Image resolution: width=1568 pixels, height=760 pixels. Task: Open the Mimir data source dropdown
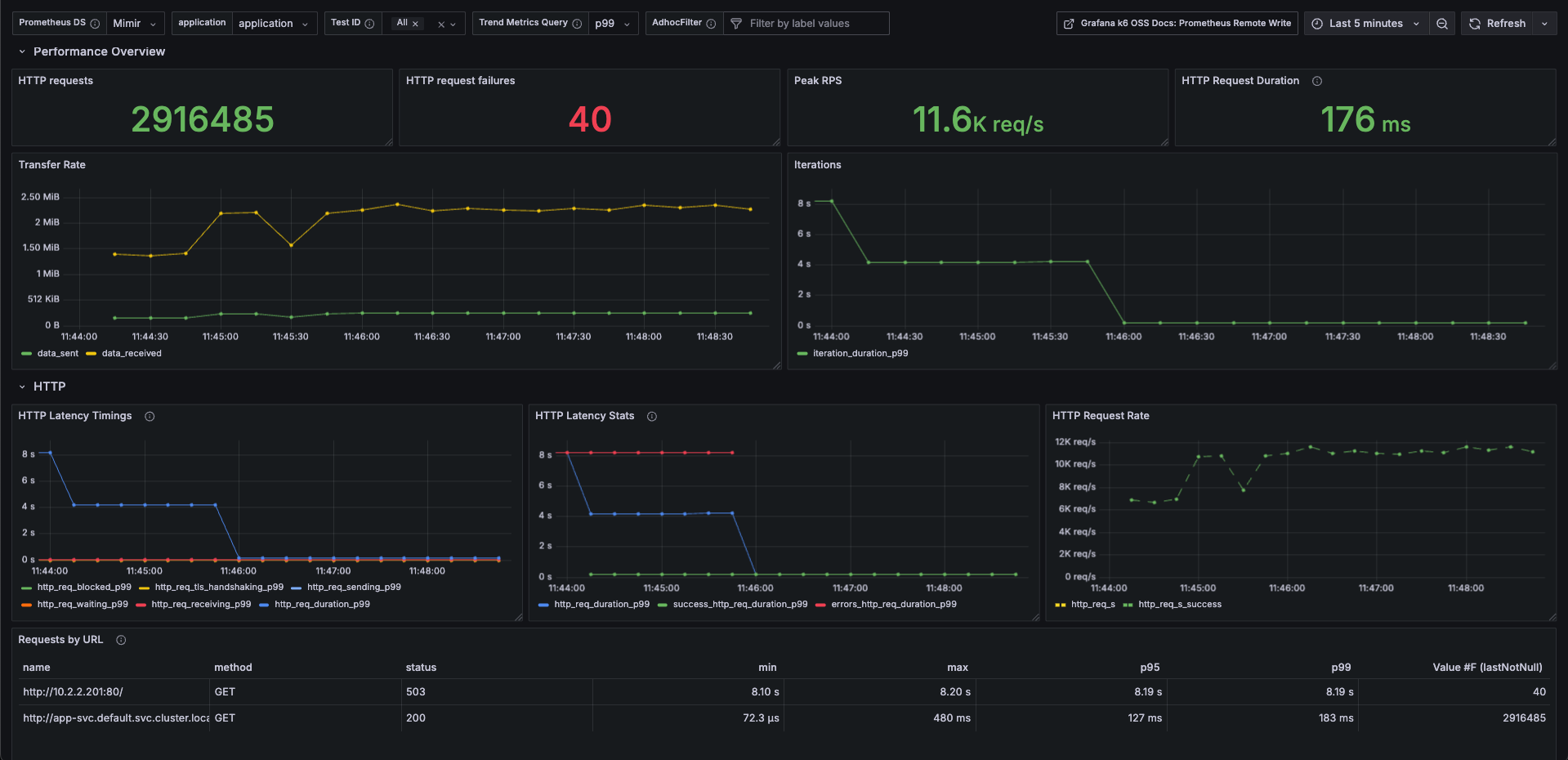(x=135, y=24)
